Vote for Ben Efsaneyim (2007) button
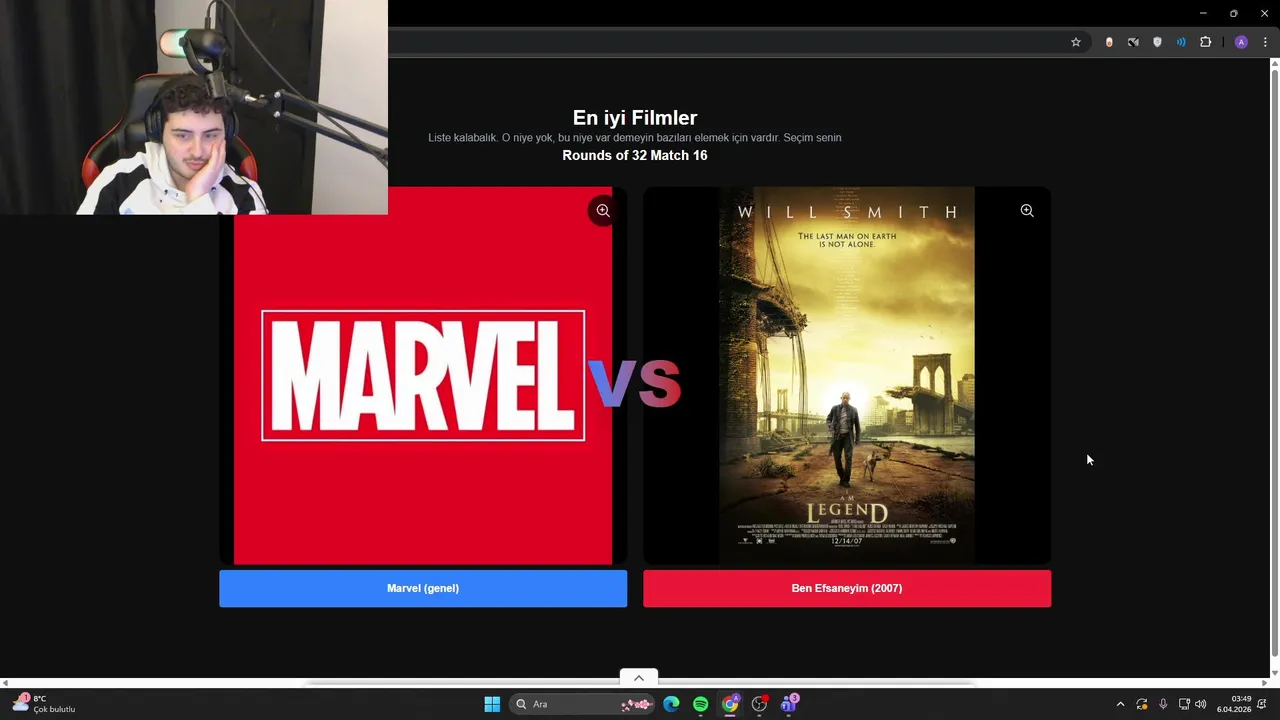 (x=847, y=588)
